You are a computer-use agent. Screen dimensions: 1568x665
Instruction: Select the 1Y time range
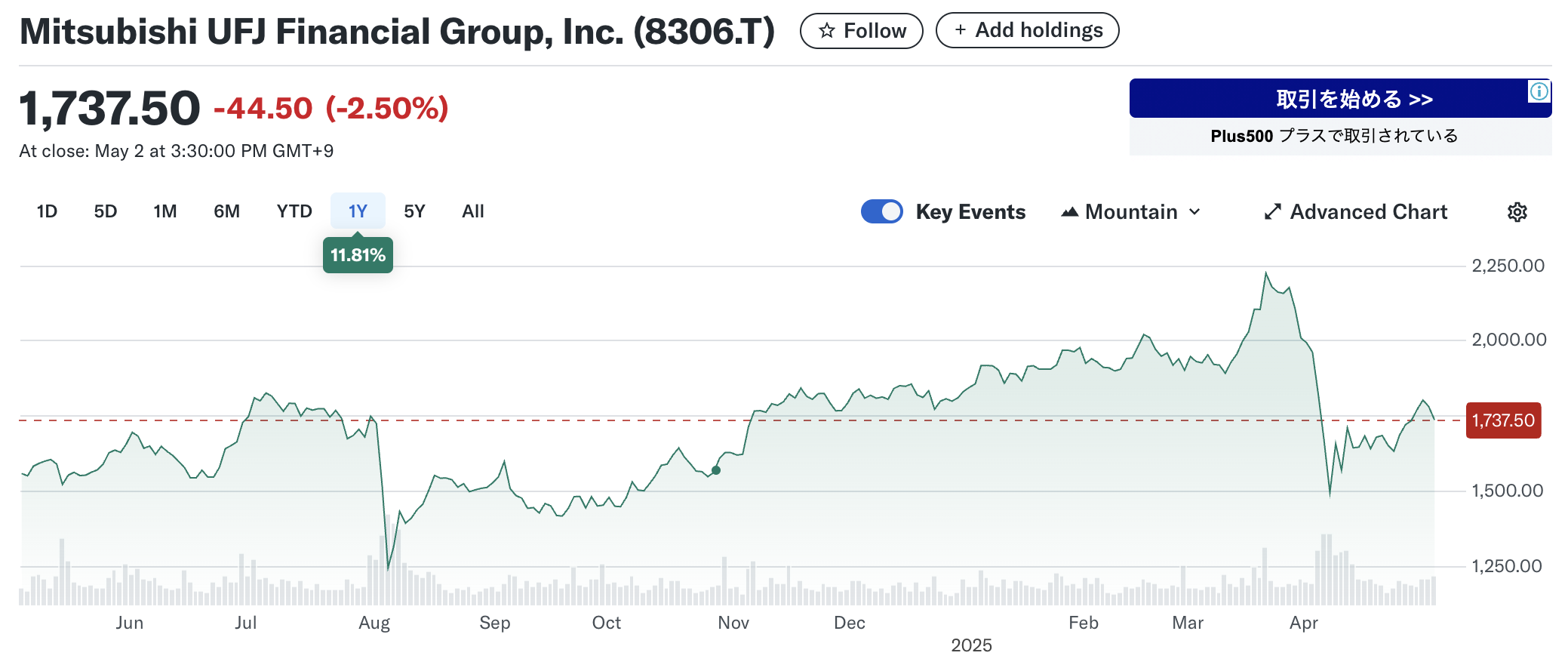(358, 211)
